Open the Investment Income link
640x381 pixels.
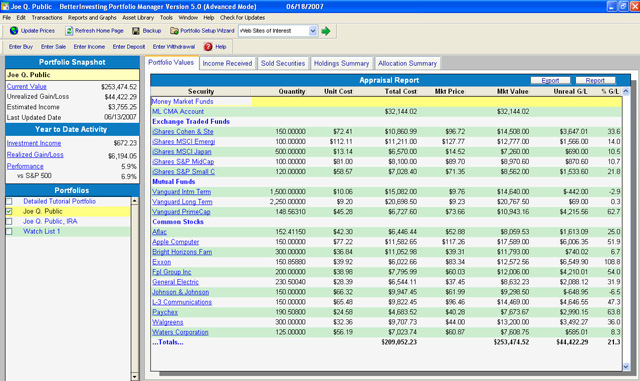click(x=34, y=143)
